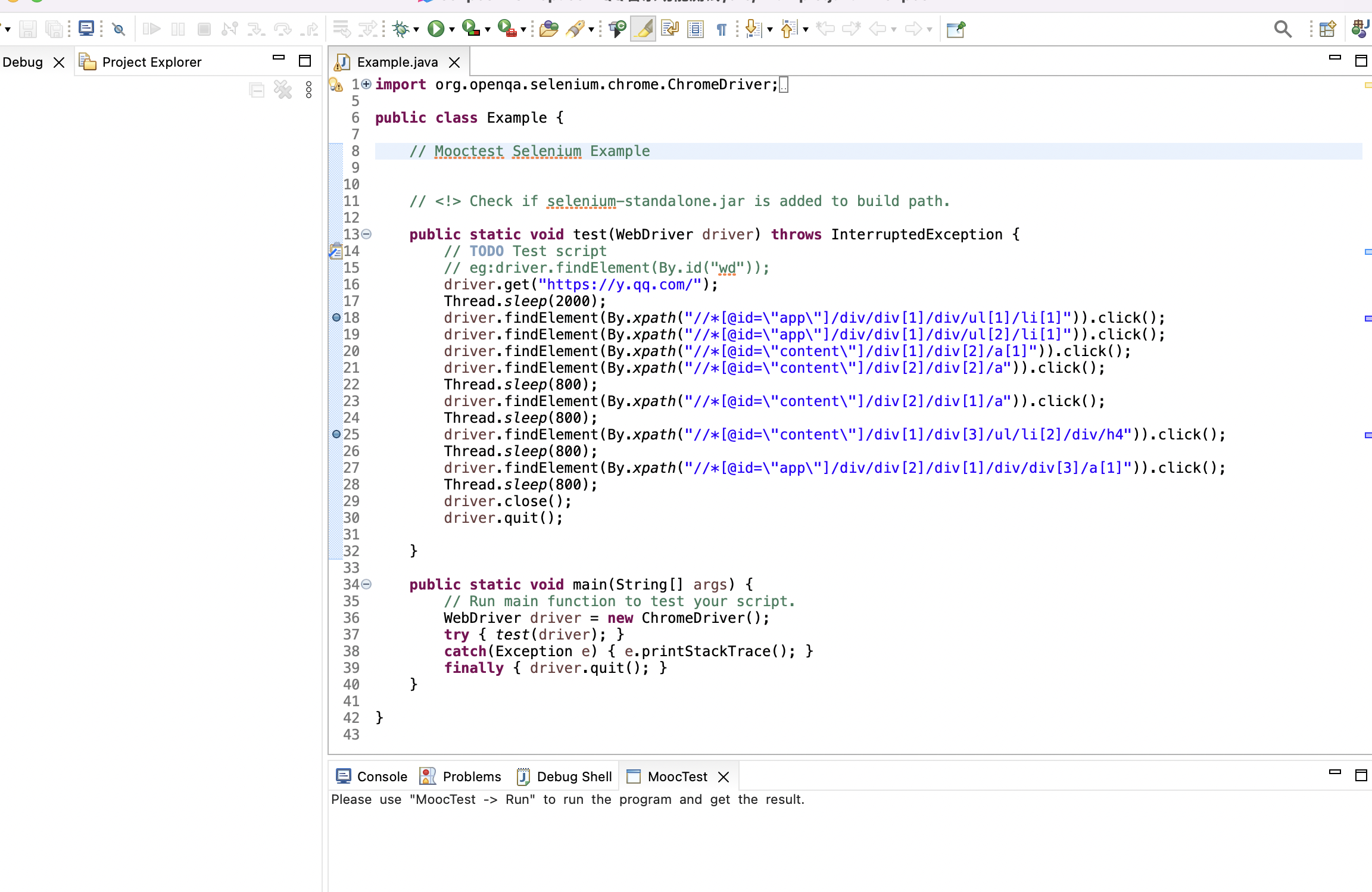Viewport: 1372px width, 892px height.
Task: Toggle Mark Occurrences highlighter
Action: pos(644,29)
